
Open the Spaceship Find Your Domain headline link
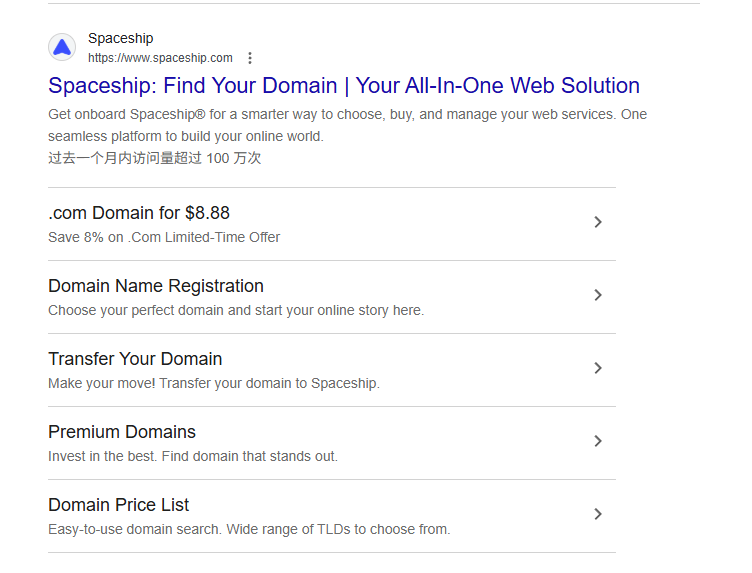coord(344,85)
